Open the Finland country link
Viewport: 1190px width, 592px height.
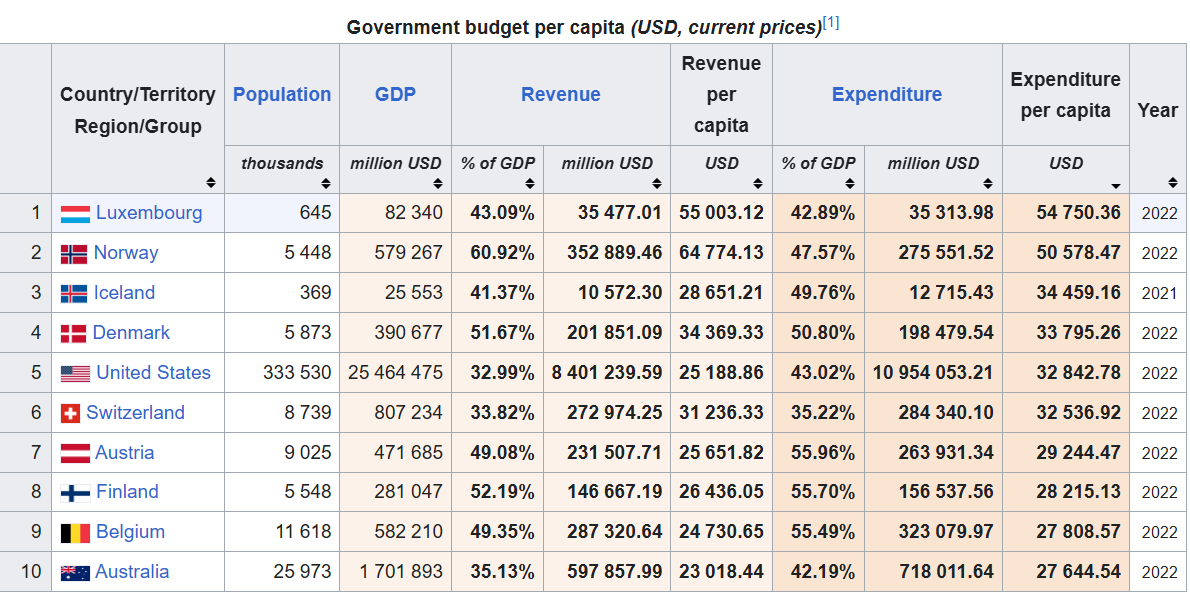coord(127,492)
